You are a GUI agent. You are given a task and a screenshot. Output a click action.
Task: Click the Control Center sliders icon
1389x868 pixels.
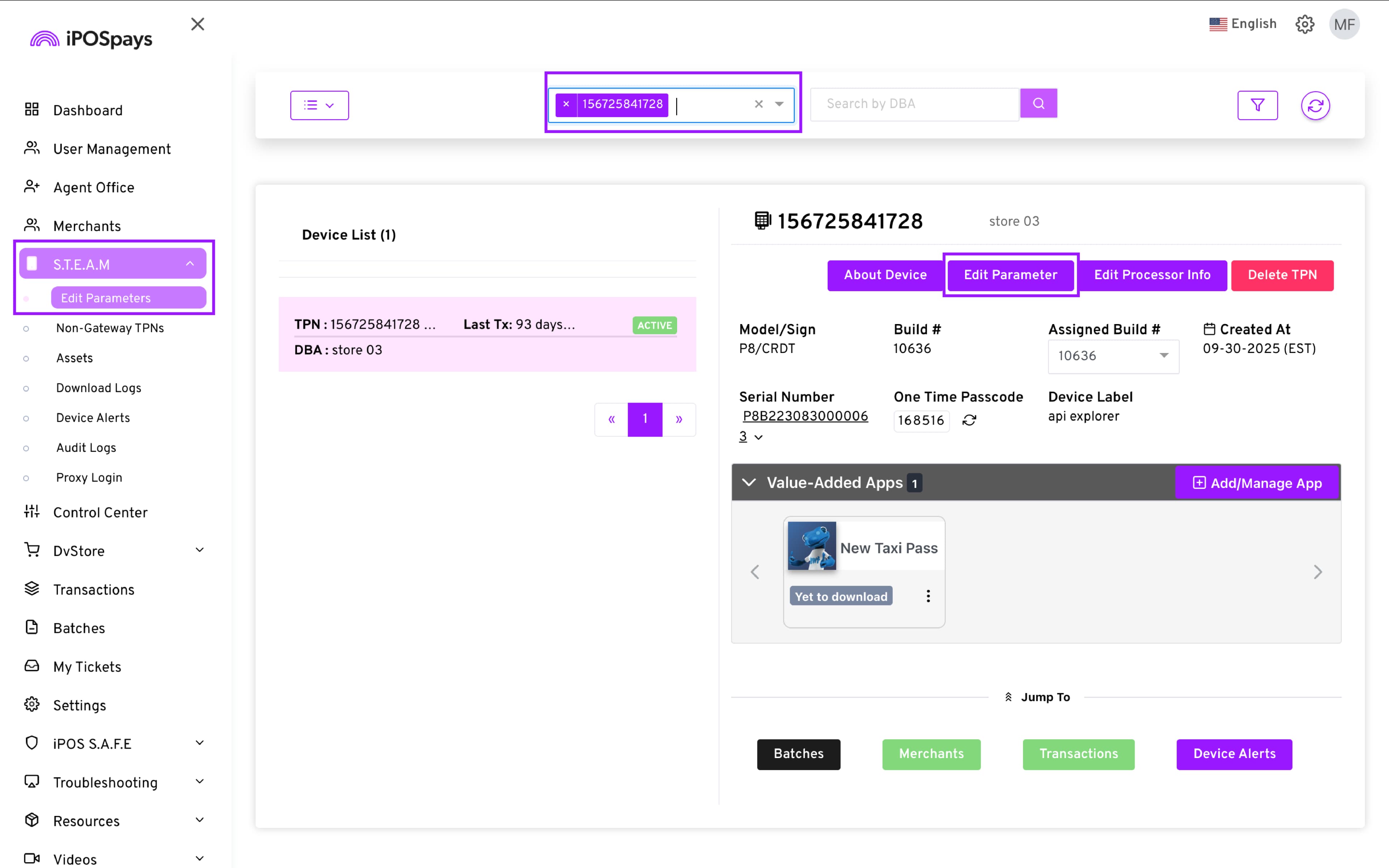tap(31, 512)
